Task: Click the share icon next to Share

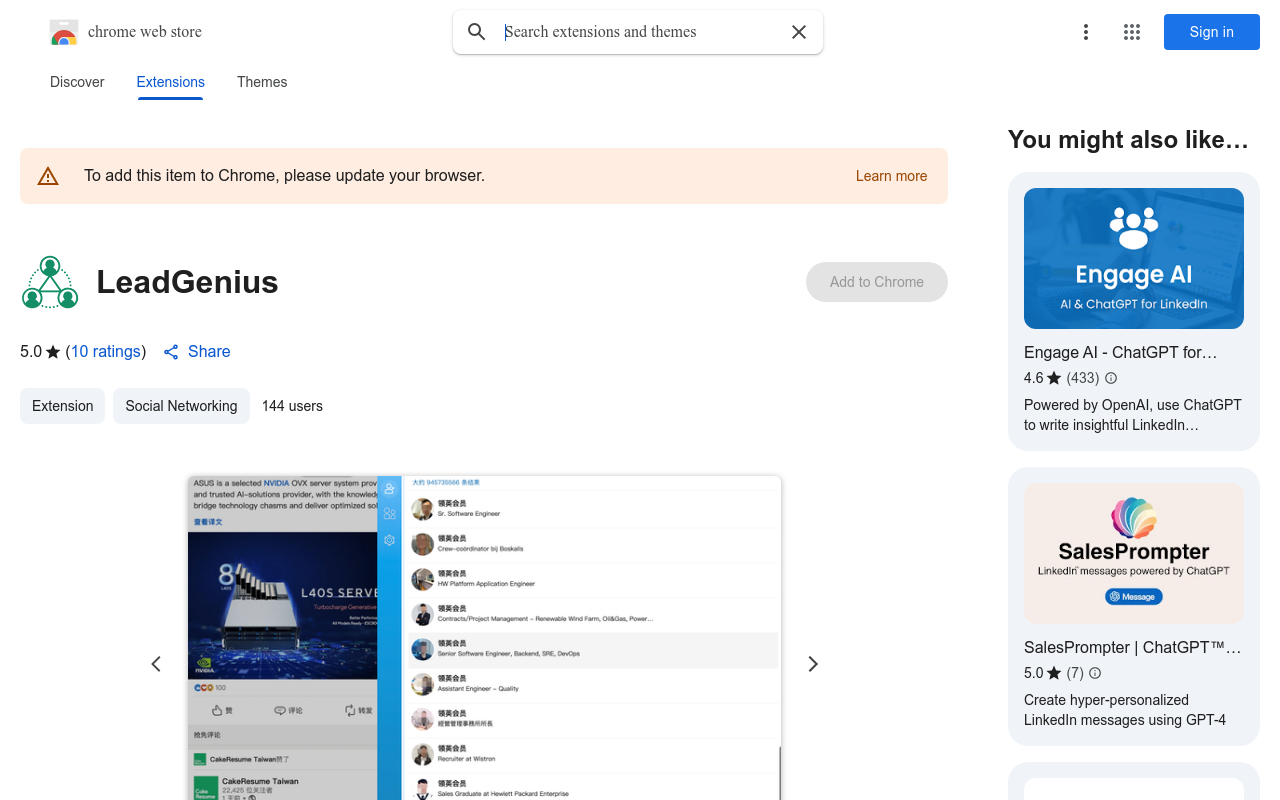Action: point(171,352)
